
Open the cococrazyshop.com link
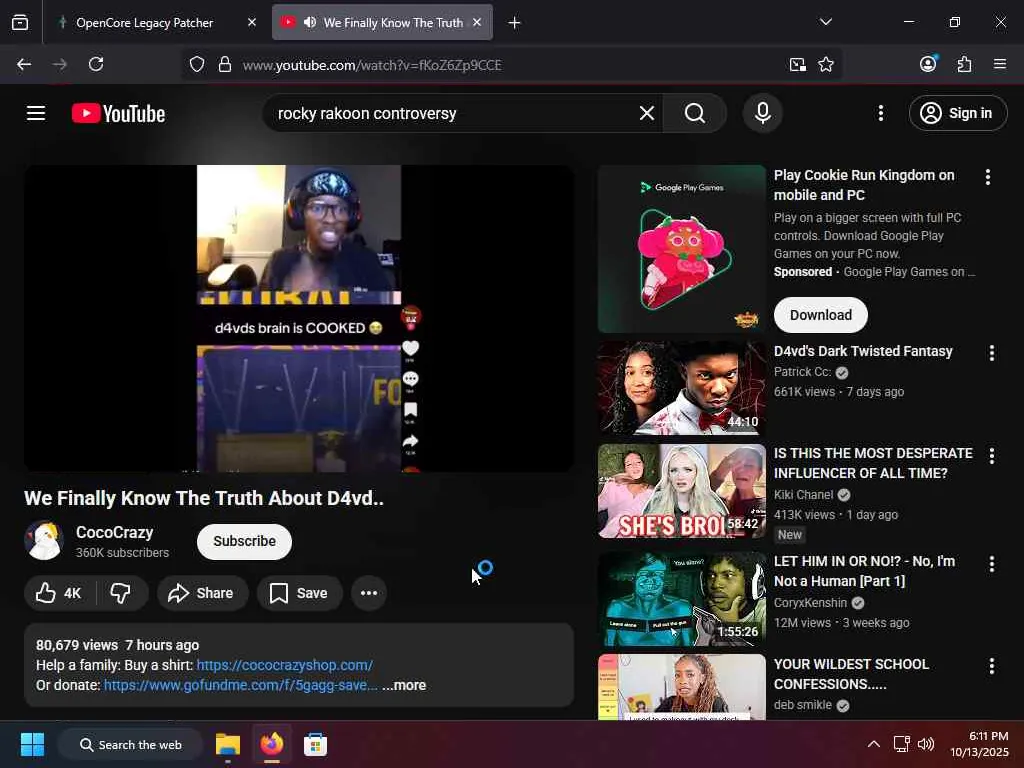[x=285, y=665]
